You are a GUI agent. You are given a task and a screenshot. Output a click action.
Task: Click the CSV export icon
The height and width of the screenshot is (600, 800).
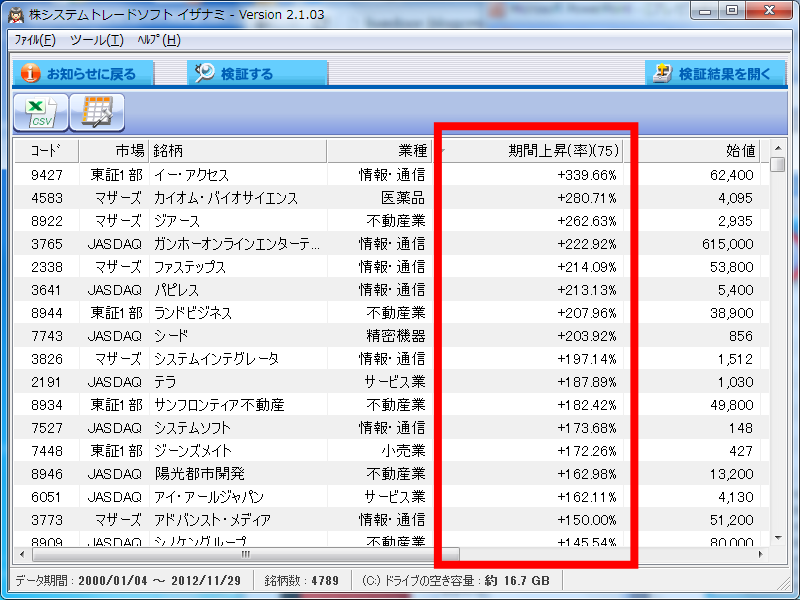41,112
